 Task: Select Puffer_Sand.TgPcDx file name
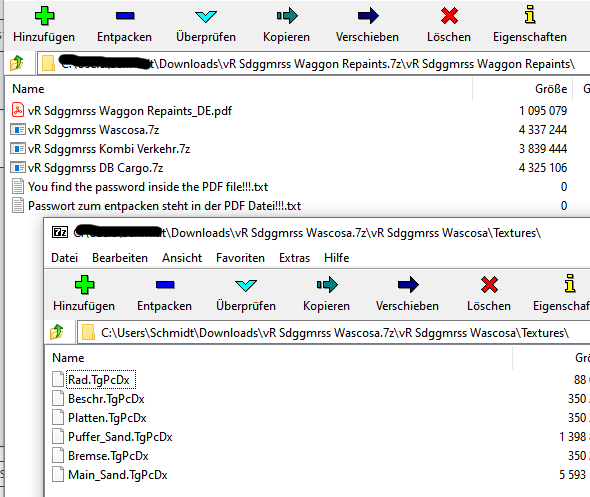tap(120, 437)
